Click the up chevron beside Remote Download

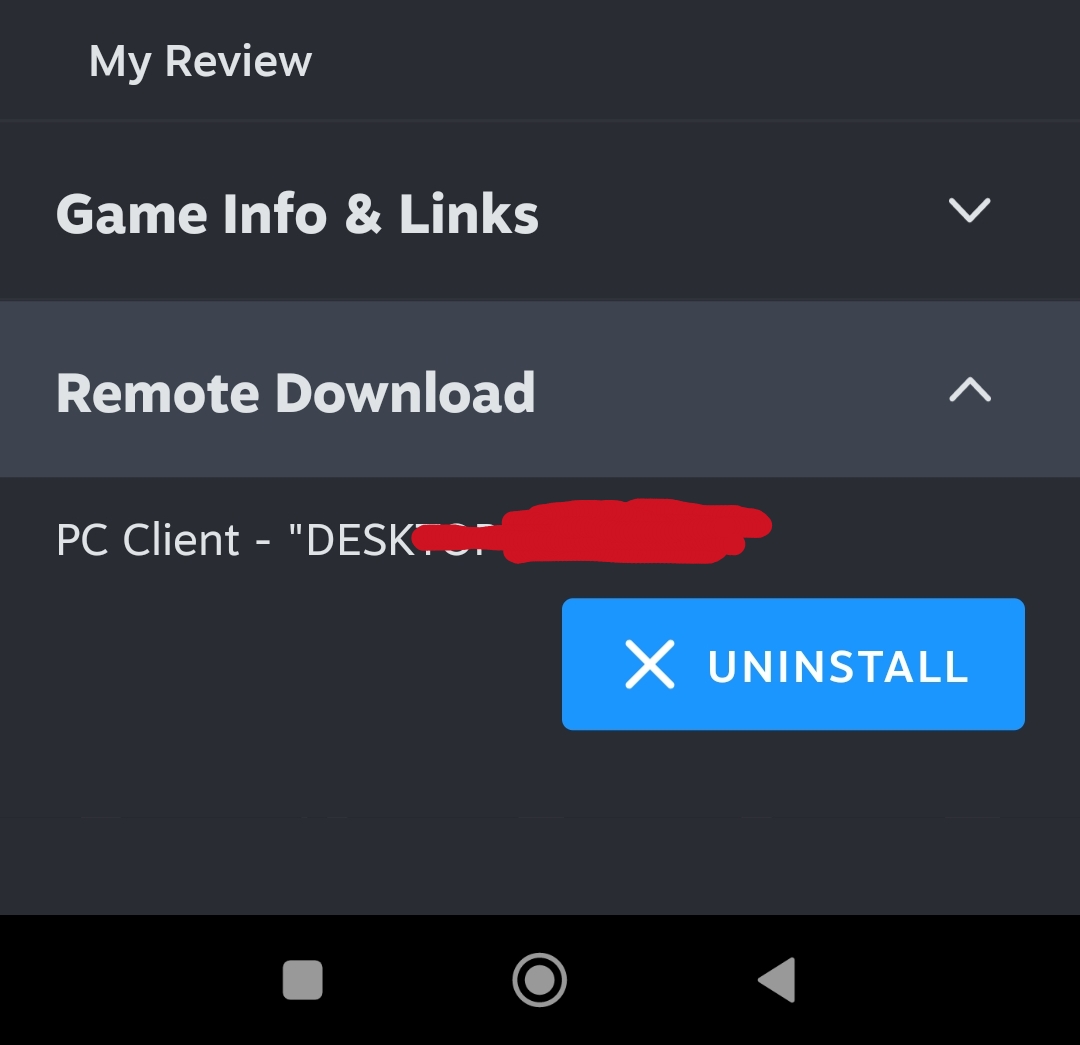coord(970,389)
